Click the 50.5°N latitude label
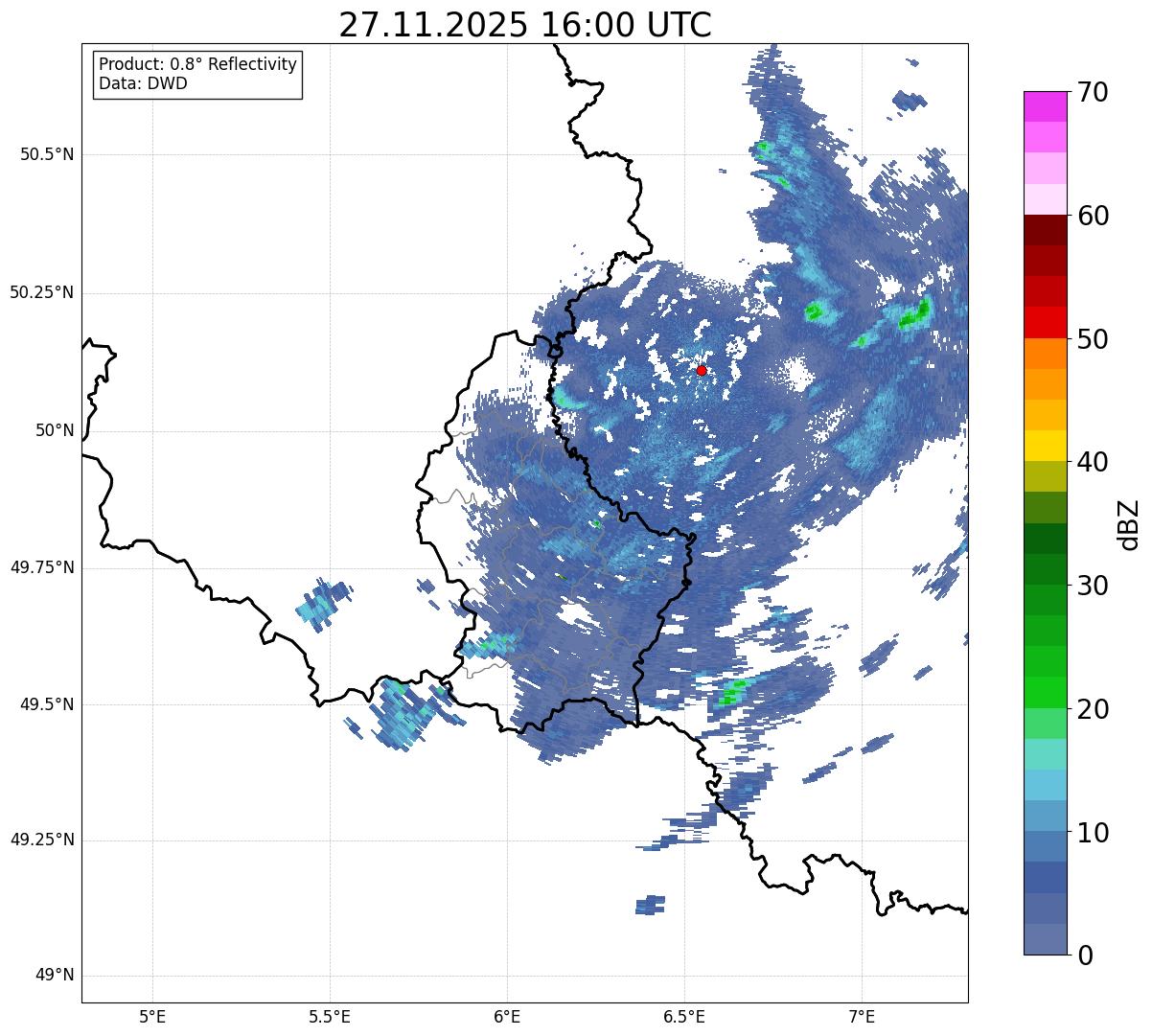This screenshot has width=1152, height=1036. pyautogui.click(x=47, y=154)
